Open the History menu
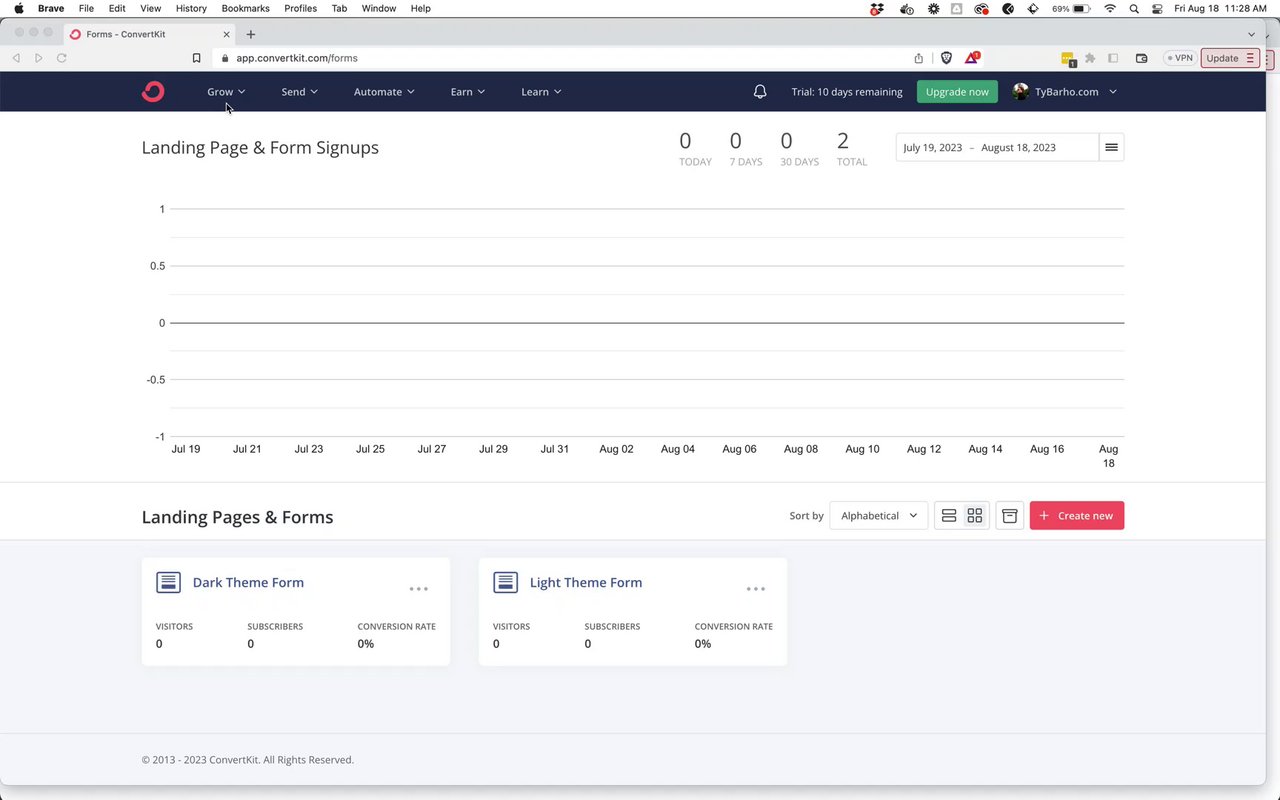This screenshot has width=1280, height=800. [x=191, y=8]
